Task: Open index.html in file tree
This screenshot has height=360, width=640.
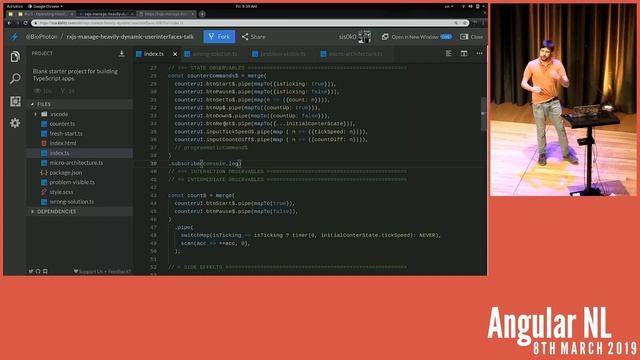Action: click(x=62, y=143)
